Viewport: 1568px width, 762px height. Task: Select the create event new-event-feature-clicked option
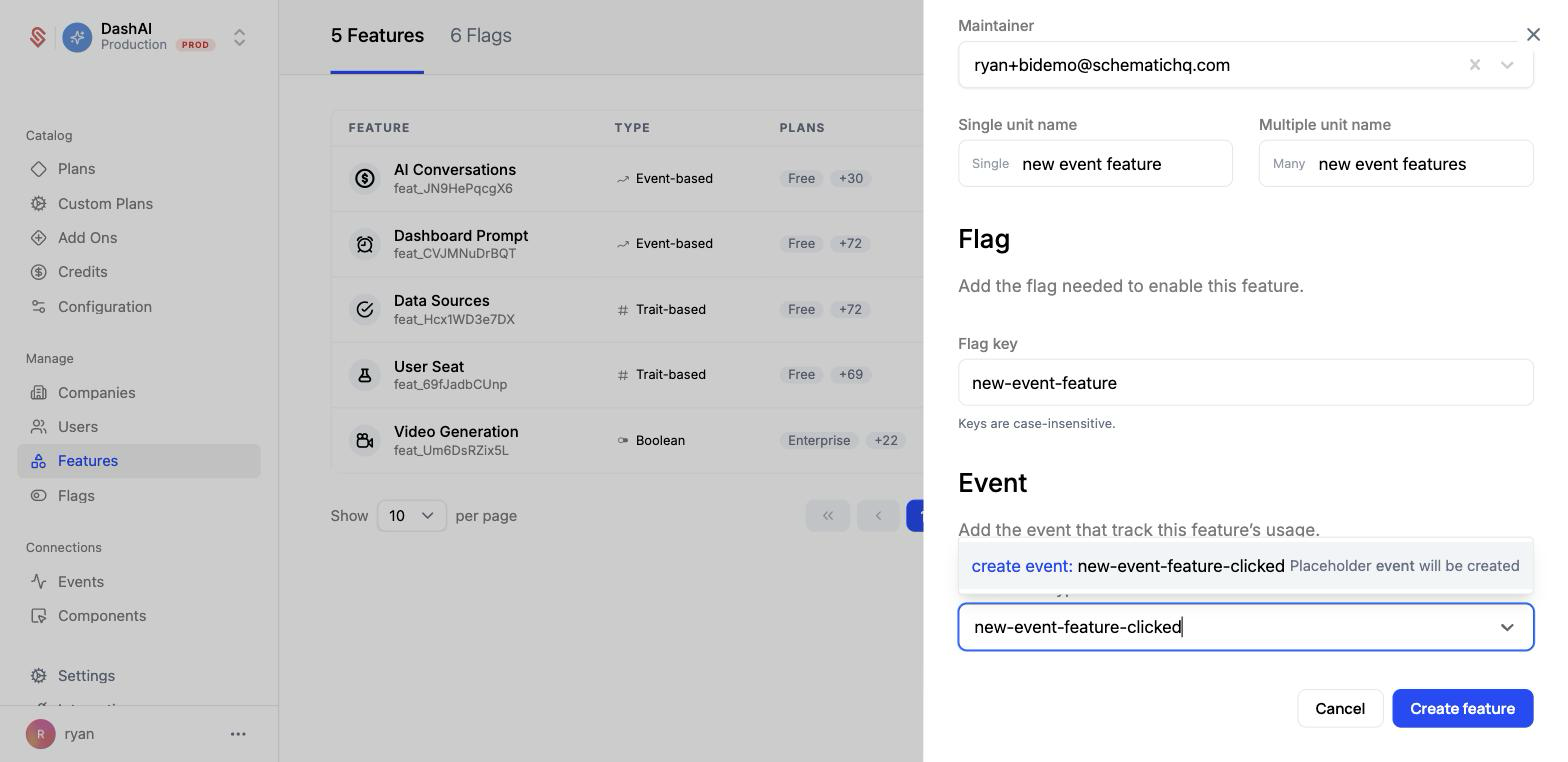coord(1246,566)
